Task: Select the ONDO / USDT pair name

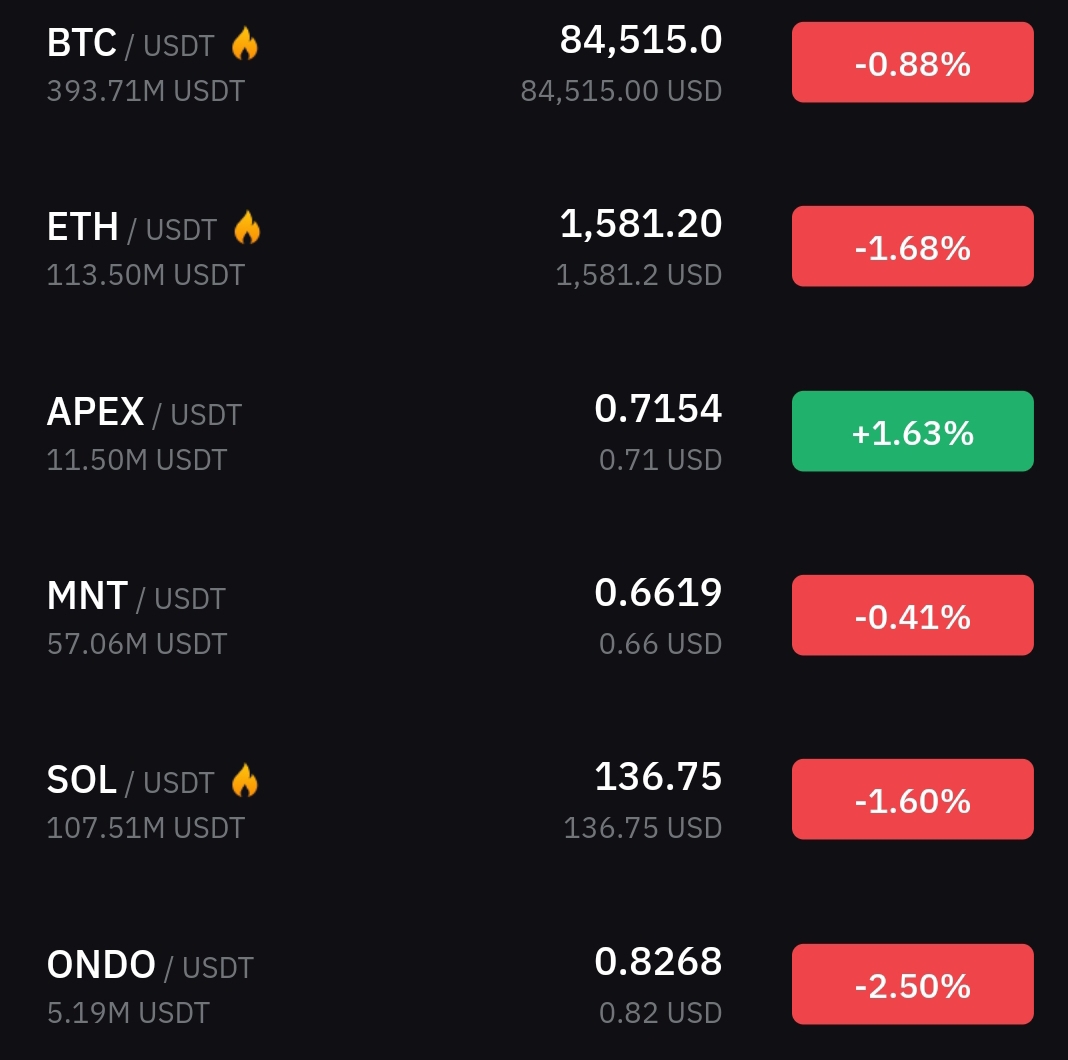Action: click(x=150, y=965)
